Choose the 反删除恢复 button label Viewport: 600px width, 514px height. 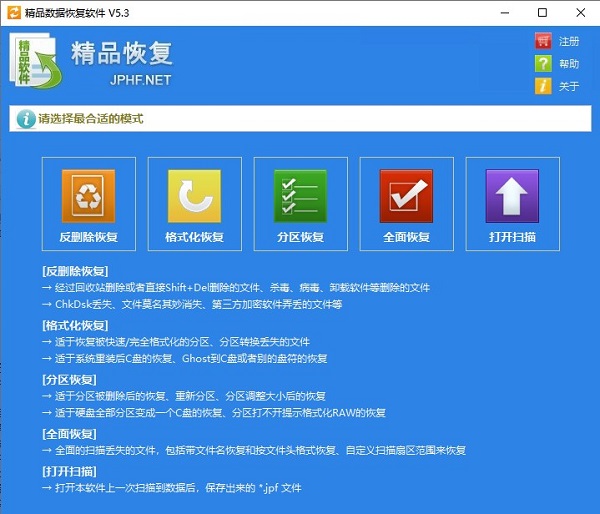[x=88, y=237]
